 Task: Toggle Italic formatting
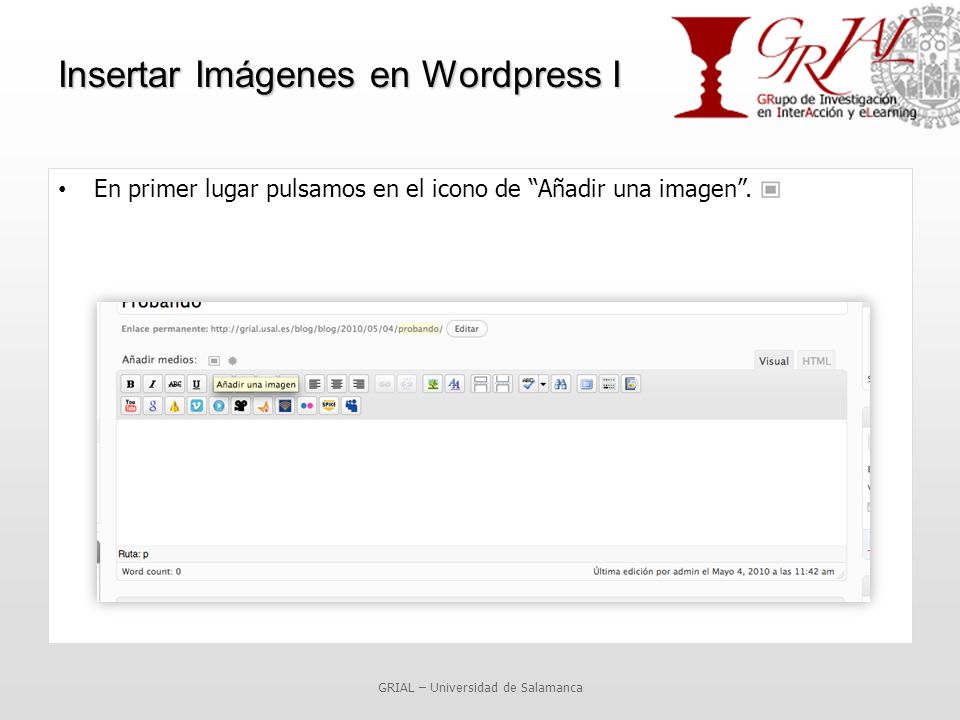[152, 384]
